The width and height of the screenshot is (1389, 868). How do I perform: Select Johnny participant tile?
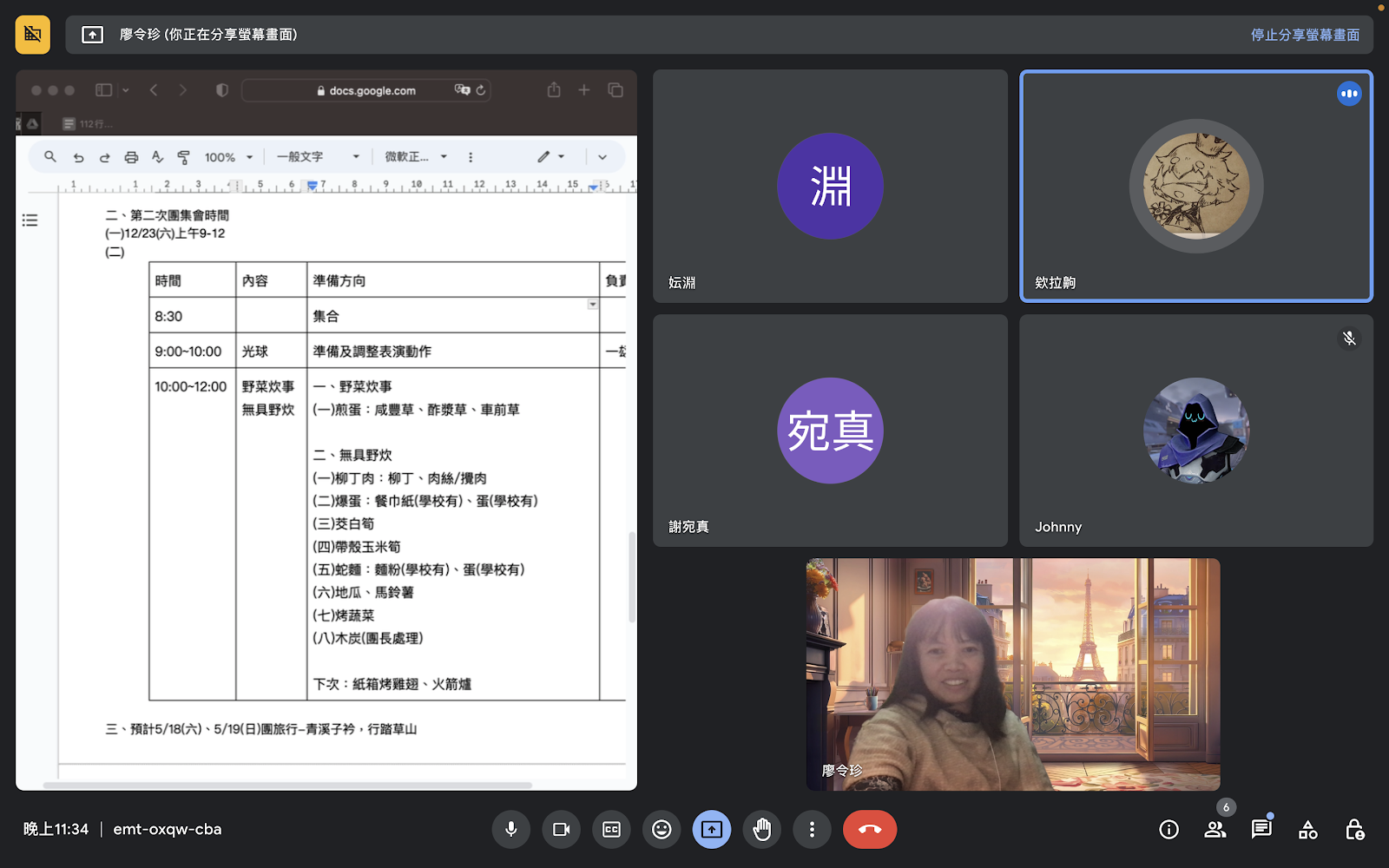coord(1196,431)
